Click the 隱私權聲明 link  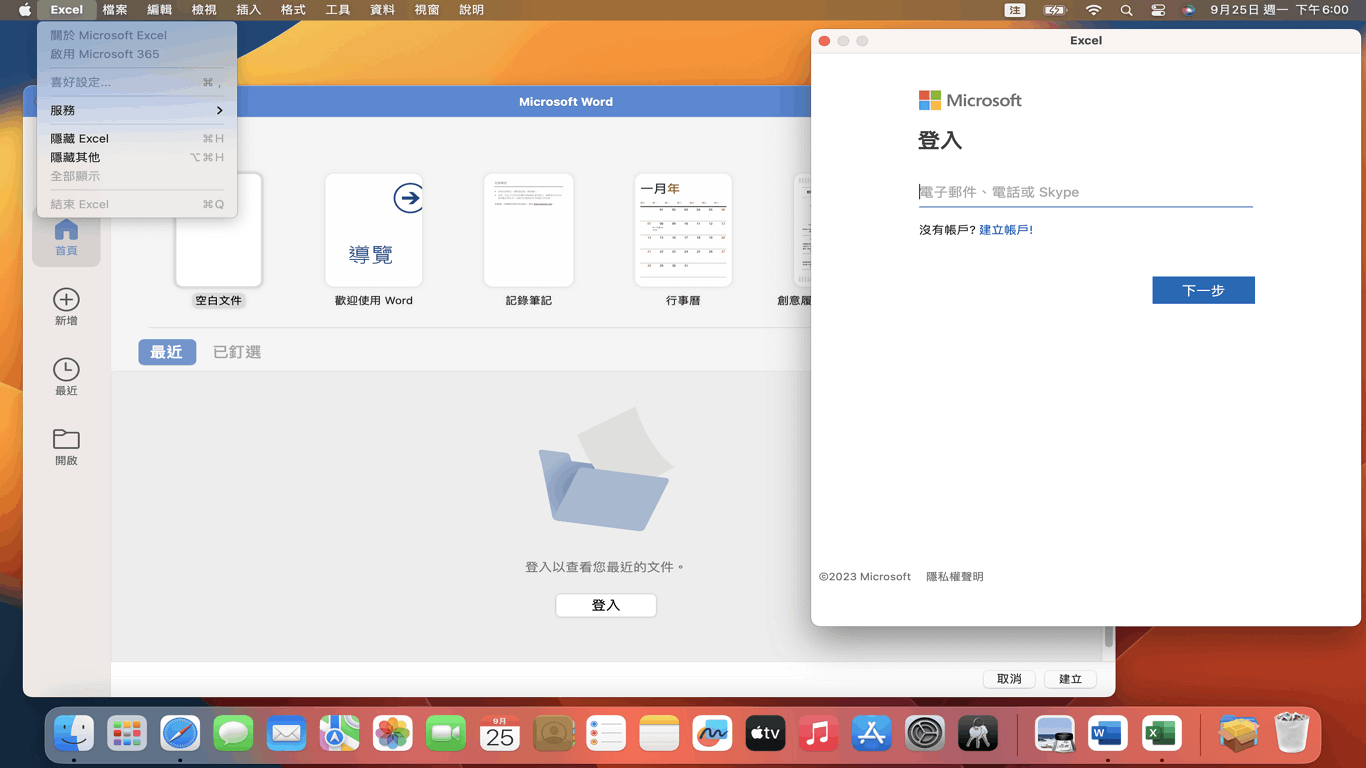(x=955, y=577)
